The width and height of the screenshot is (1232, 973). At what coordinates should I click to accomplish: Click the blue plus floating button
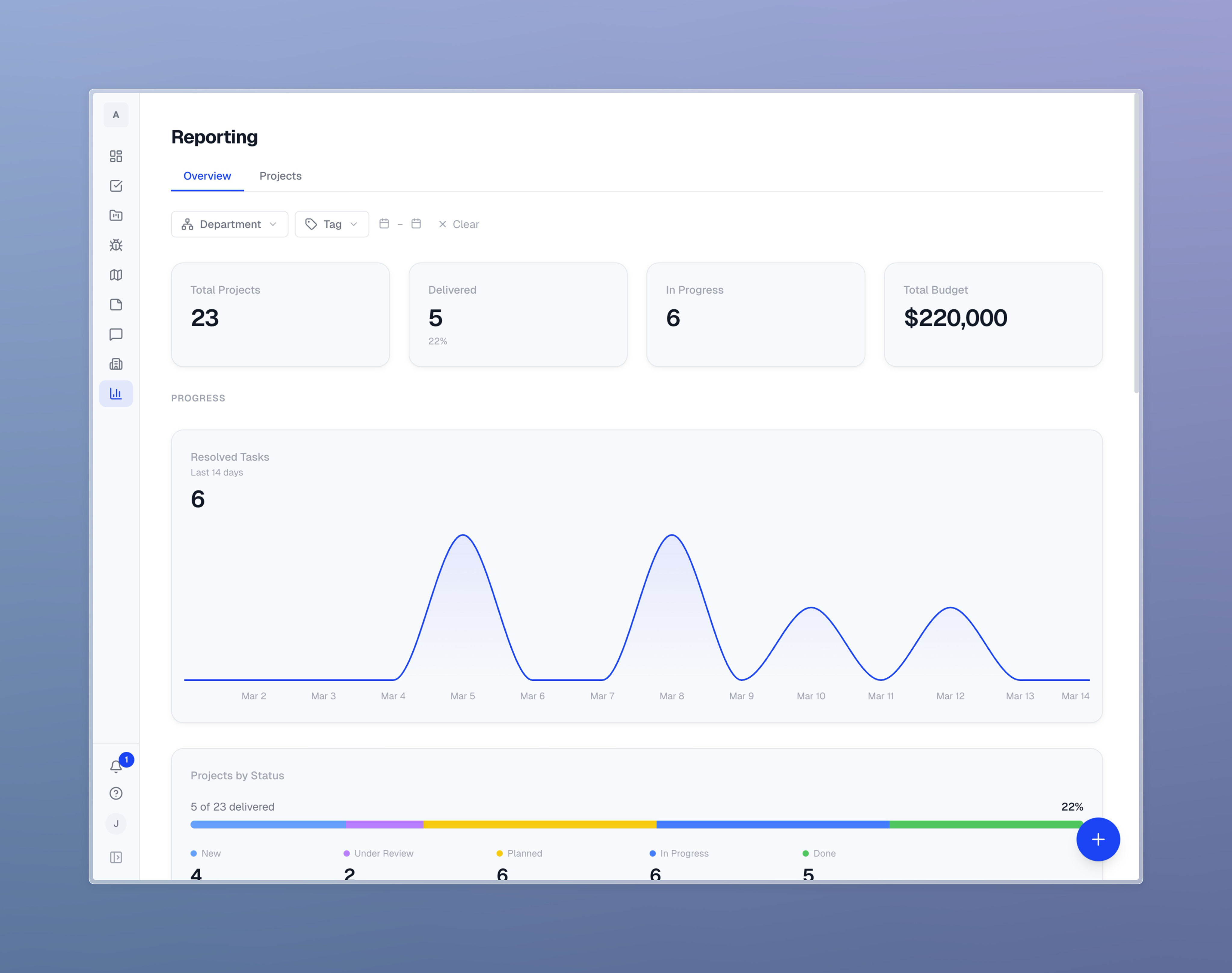point(1098,839)
